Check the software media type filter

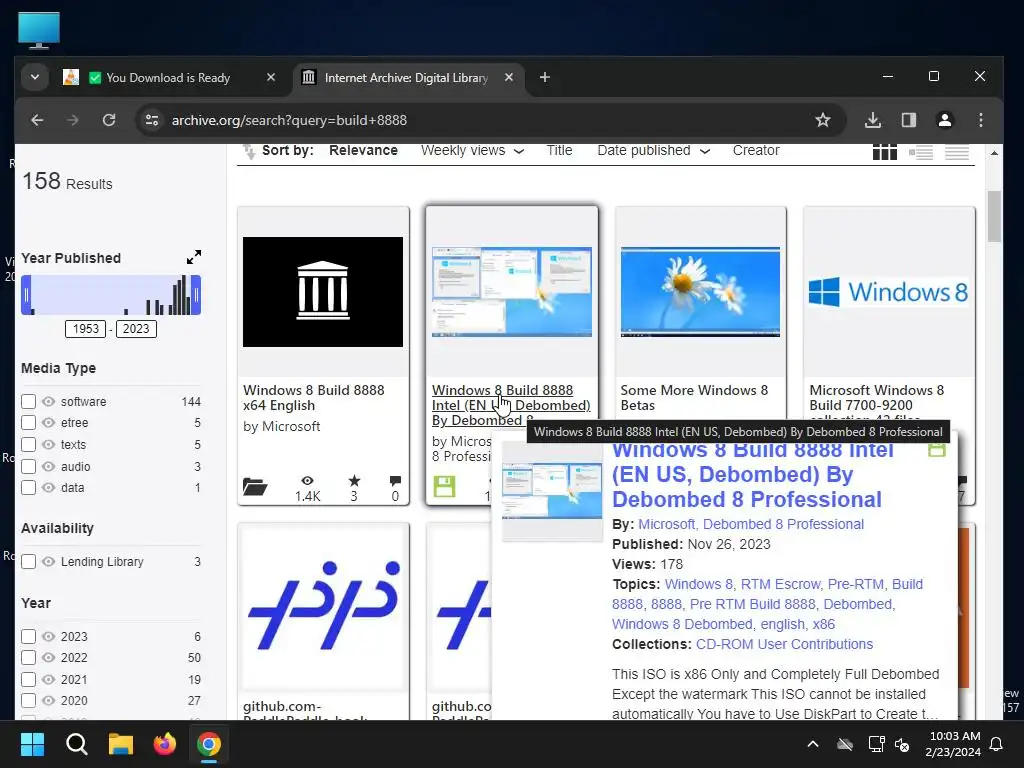[x=28, y=401]
